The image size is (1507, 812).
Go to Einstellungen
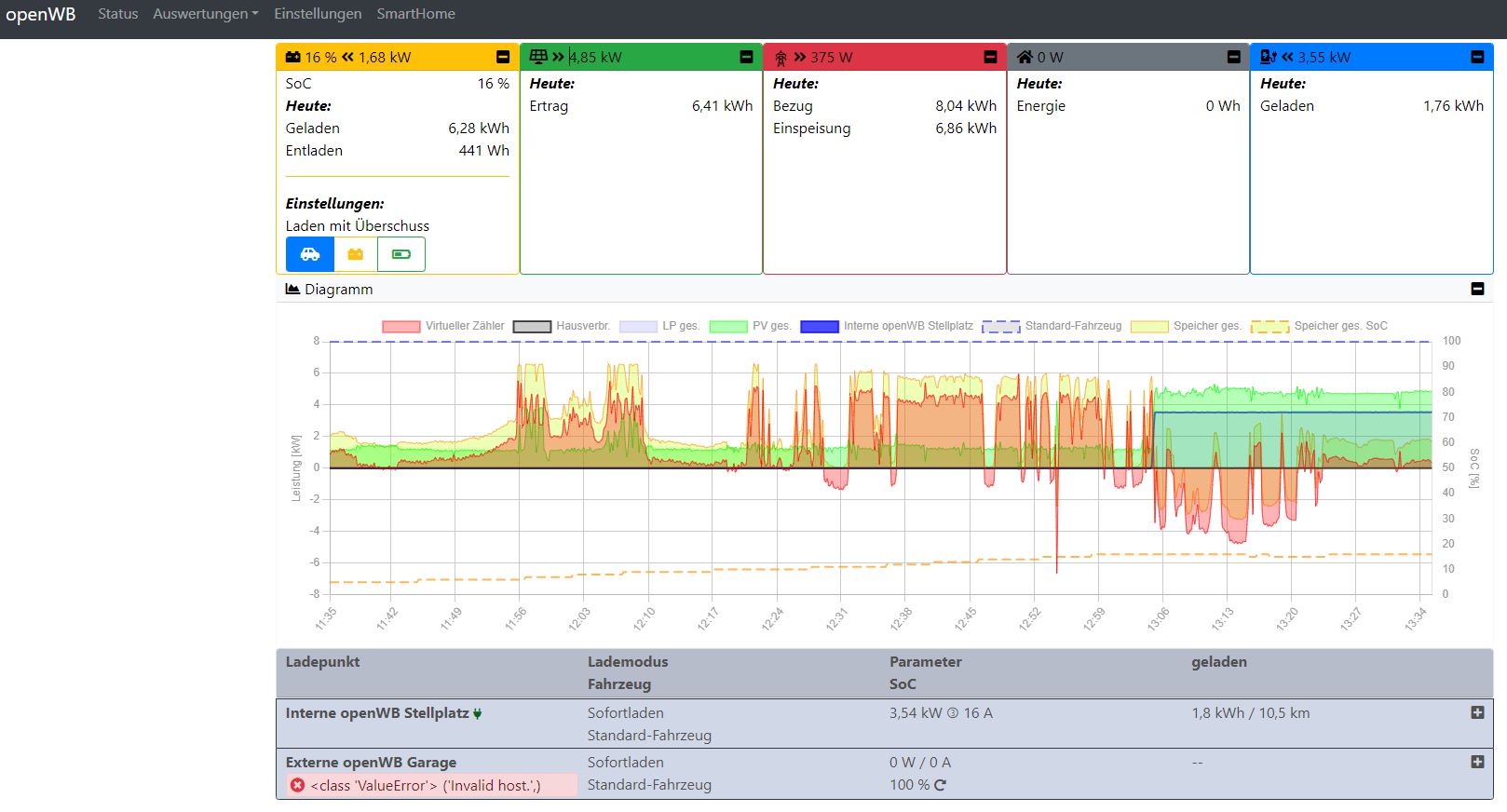[318, 14]
